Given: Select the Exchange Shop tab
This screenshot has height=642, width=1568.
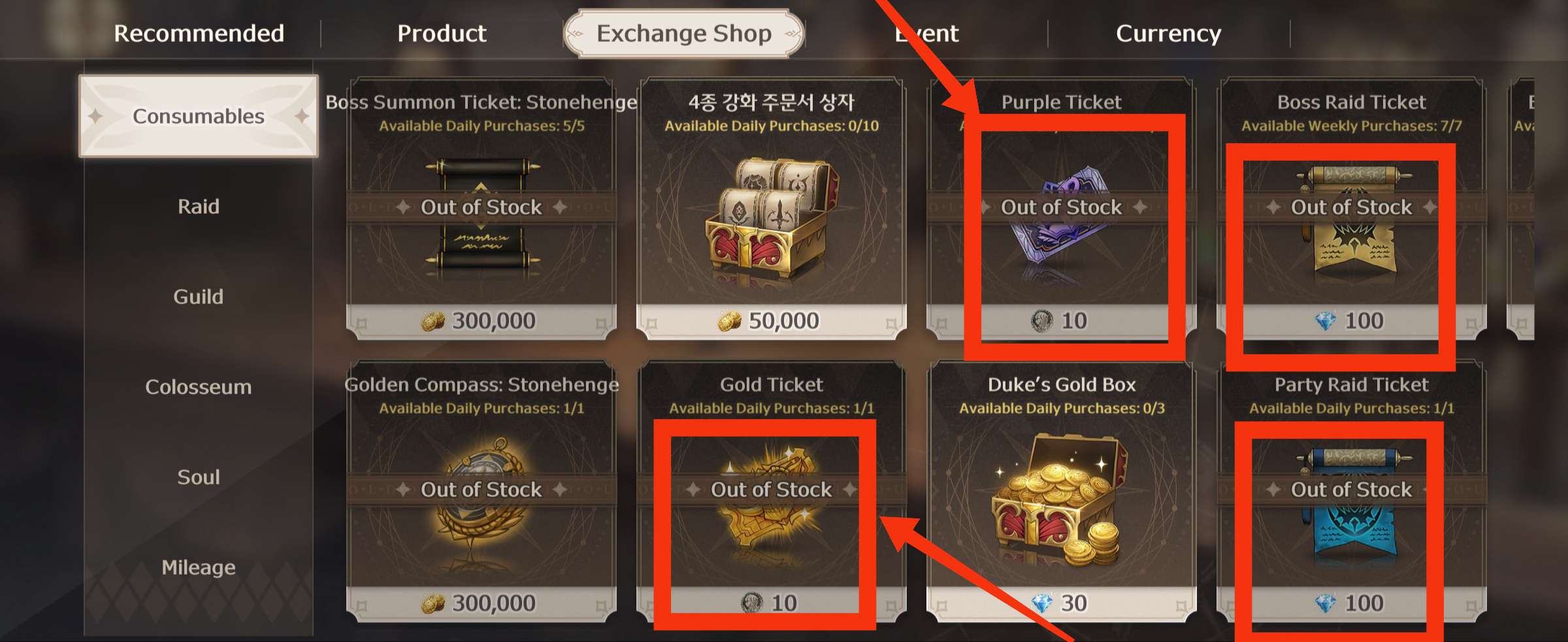Looking at the screenshot, I should click(684, 33).
